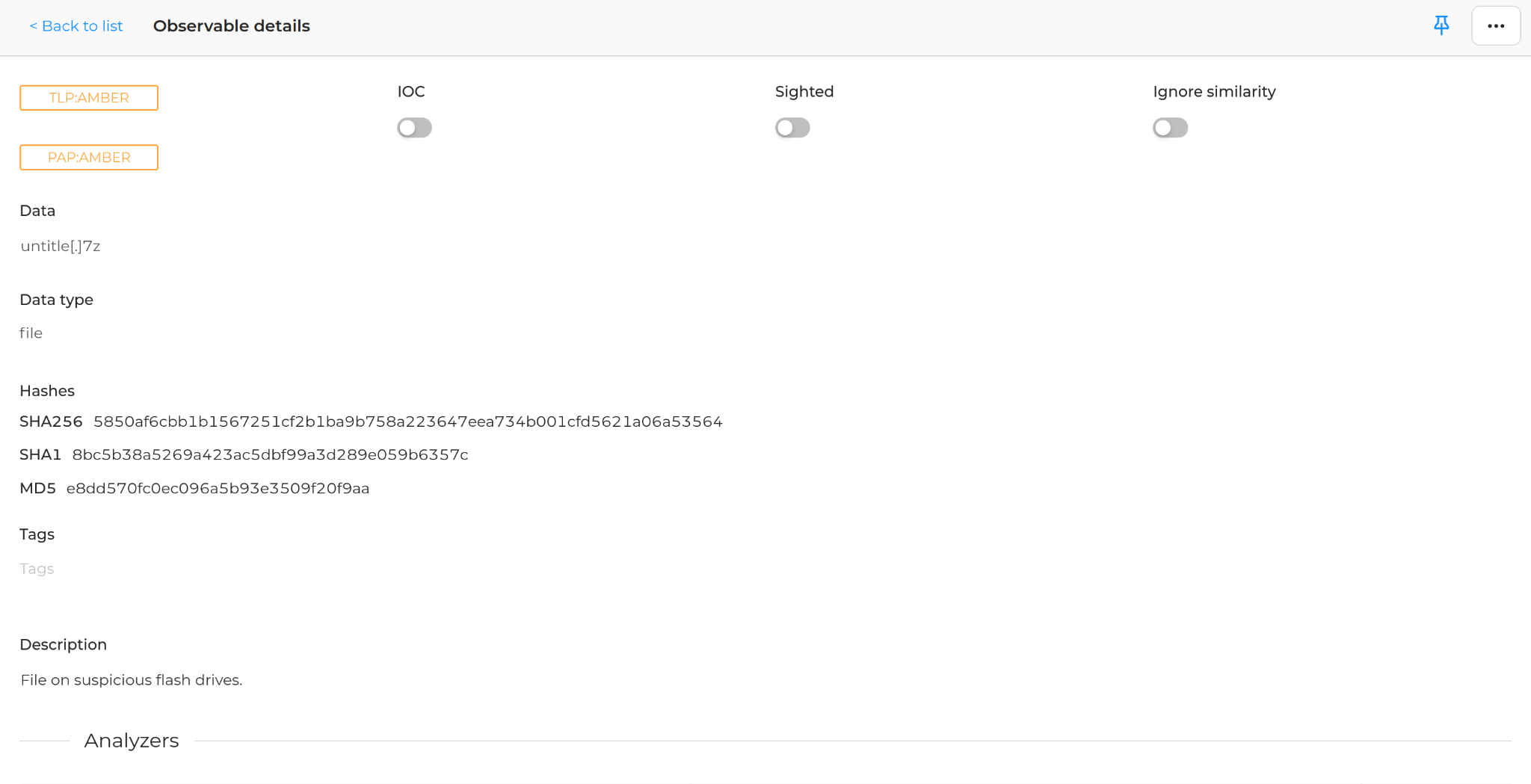1531x784 pixels.
Task: Click the Hashes section label
Action: click(47, 391)
